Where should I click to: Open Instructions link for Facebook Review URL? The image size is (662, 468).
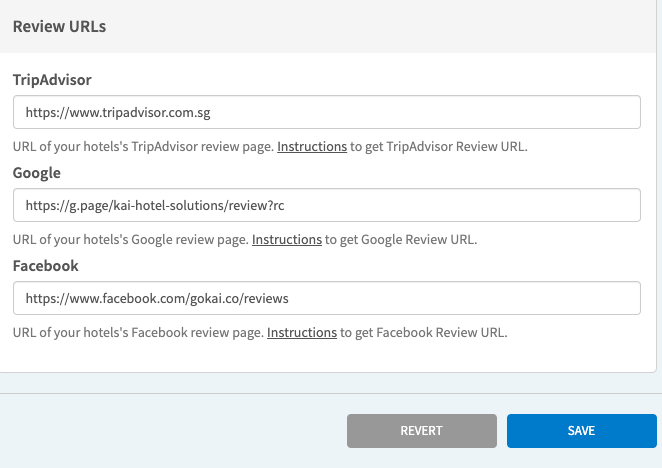pos(301,333)
